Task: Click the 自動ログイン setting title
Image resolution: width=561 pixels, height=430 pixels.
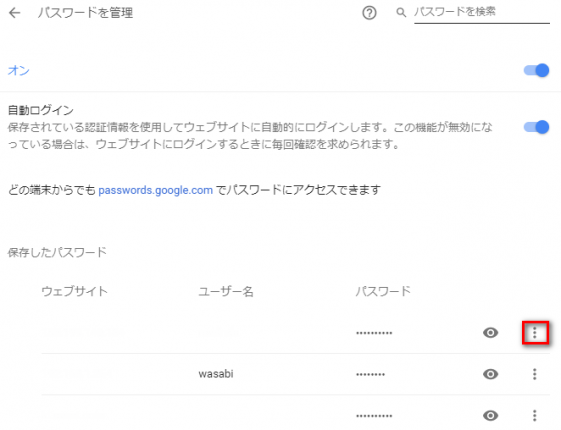Action: (41, 110)
